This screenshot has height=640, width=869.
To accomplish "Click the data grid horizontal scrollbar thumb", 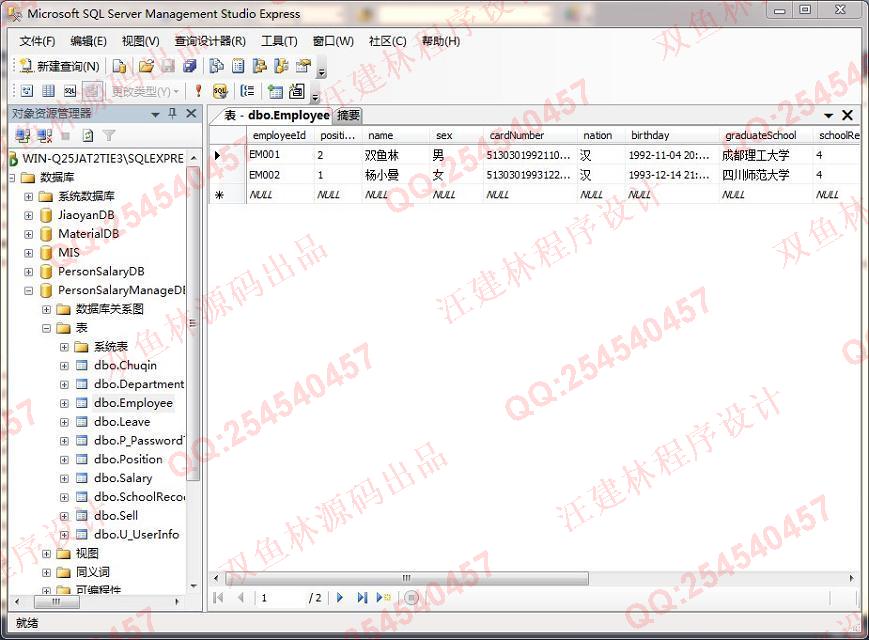I will pyautogui.click(x=407, y=578).
